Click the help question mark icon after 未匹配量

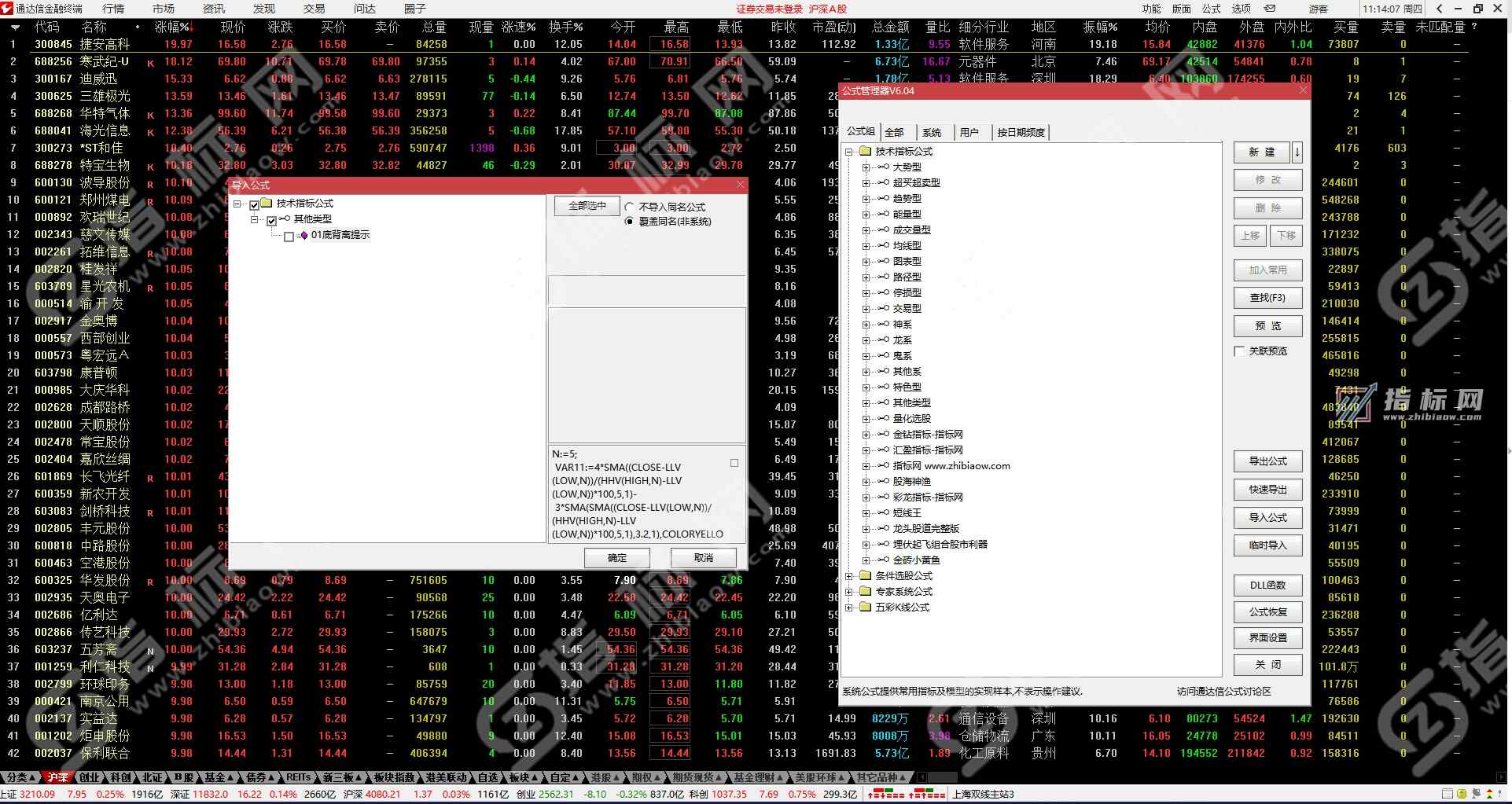coord(1473,27)
